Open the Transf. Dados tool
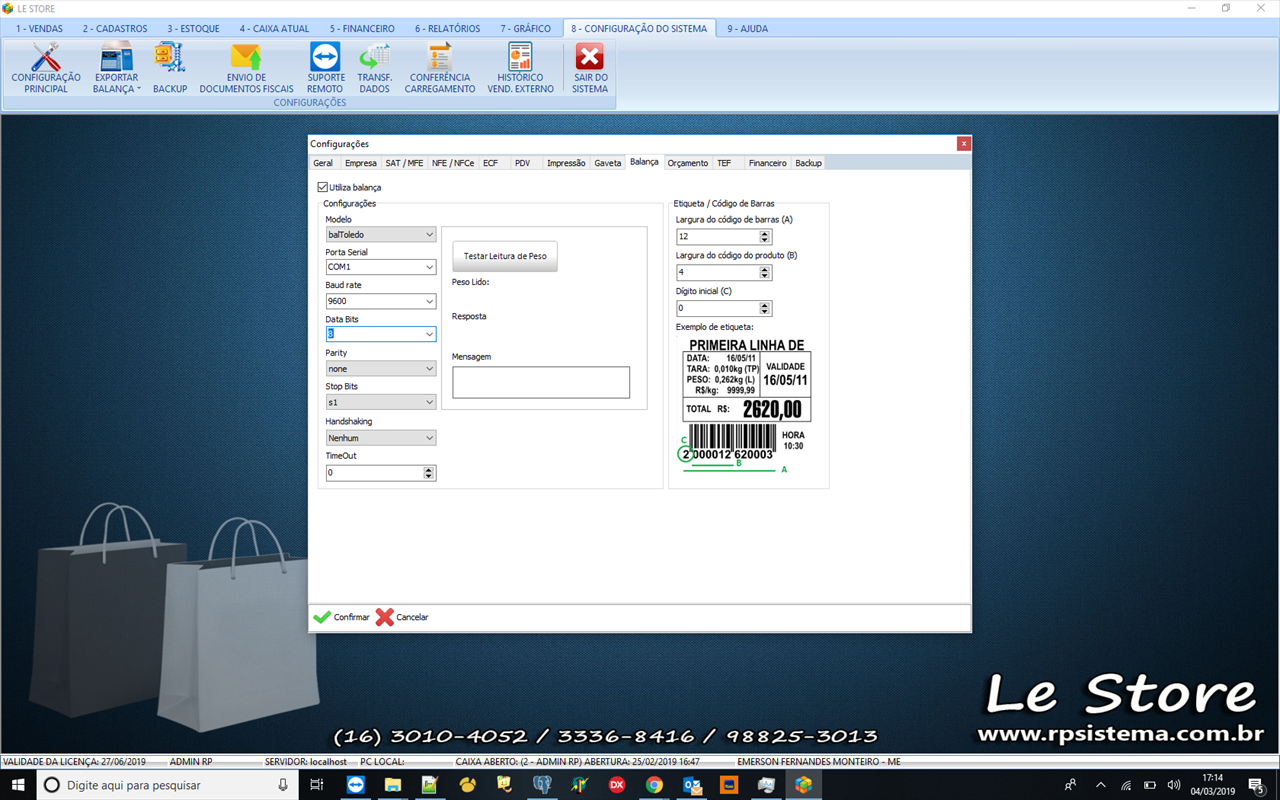The height and width of the screenshot is (800, 1280). (x=375, y=68)
